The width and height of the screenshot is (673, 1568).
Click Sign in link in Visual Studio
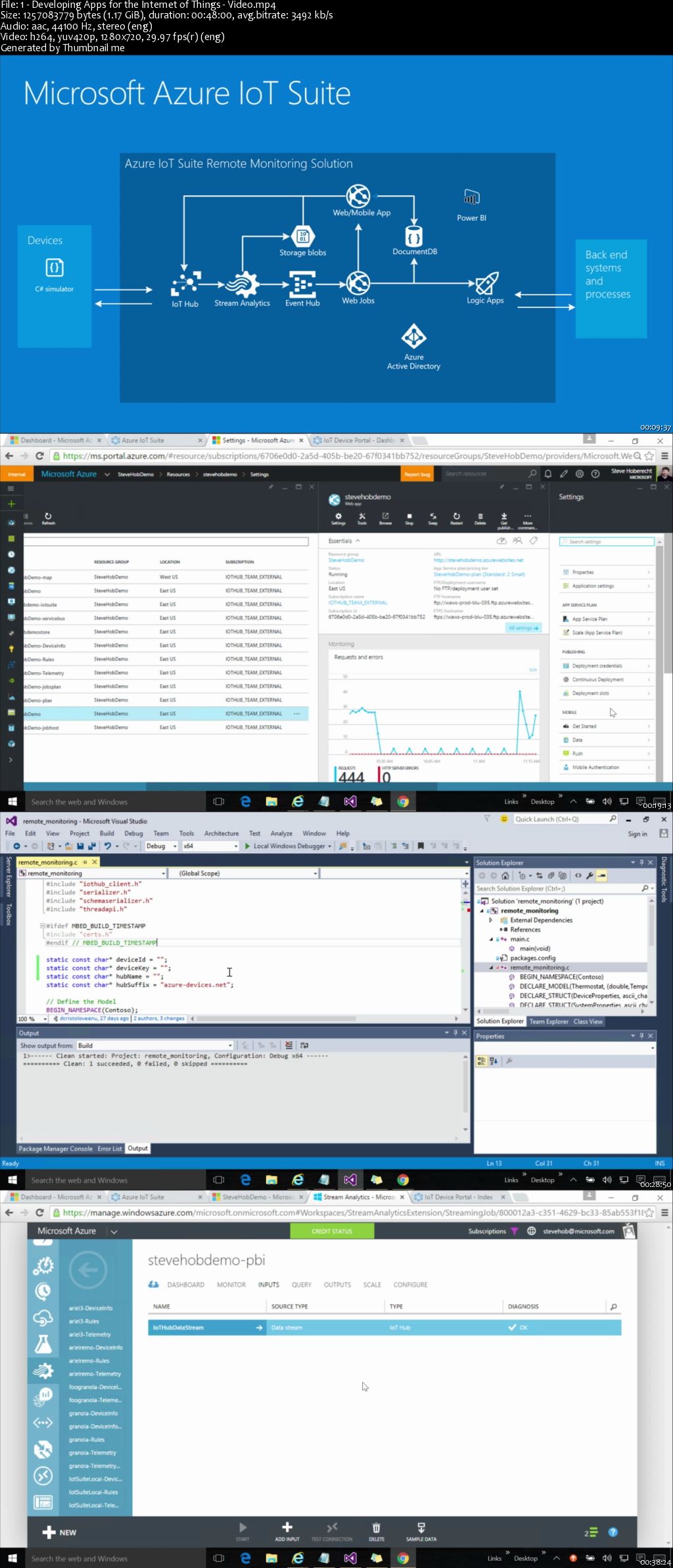638,834
